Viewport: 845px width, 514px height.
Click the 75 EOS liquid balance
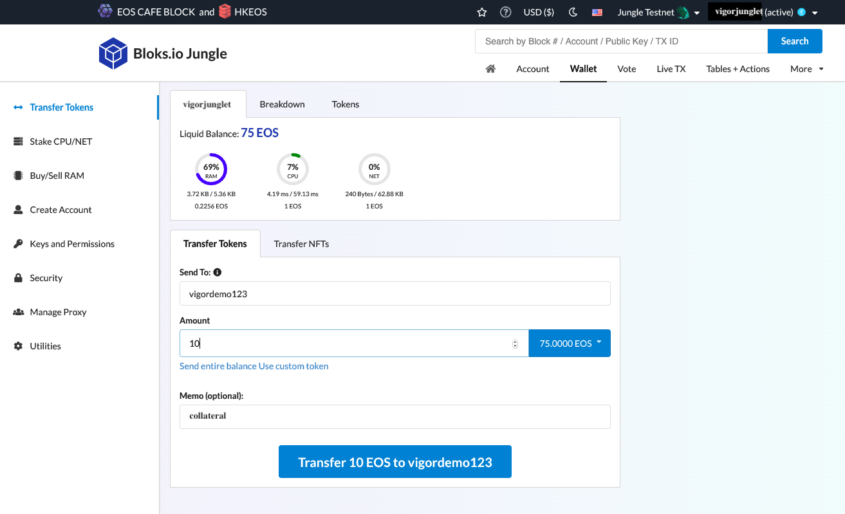259,133
